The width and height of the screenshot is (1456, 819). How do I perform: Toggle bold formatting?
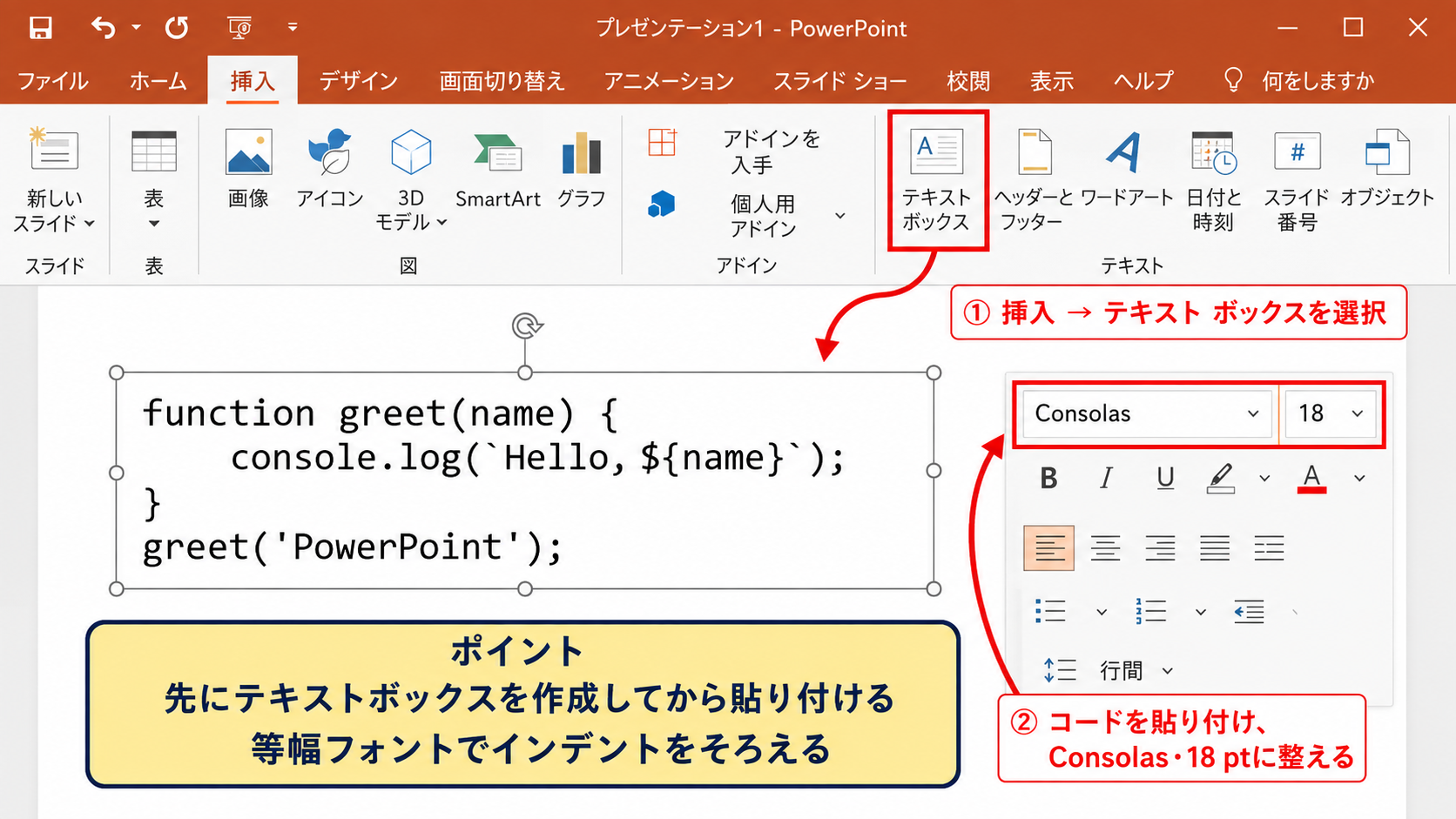click(1048, 478)
